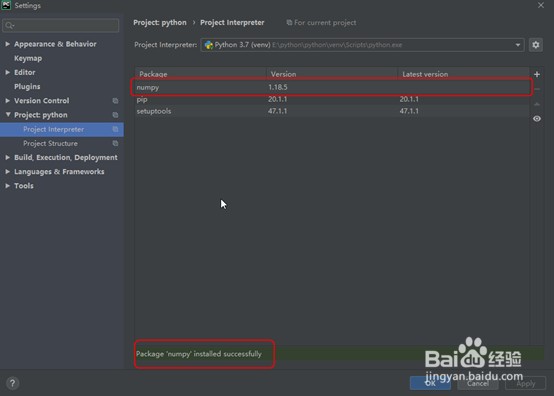Click the minus icon to uninstall the package
The width and height of the screenshot is (554, 396).
click(537, 89)
